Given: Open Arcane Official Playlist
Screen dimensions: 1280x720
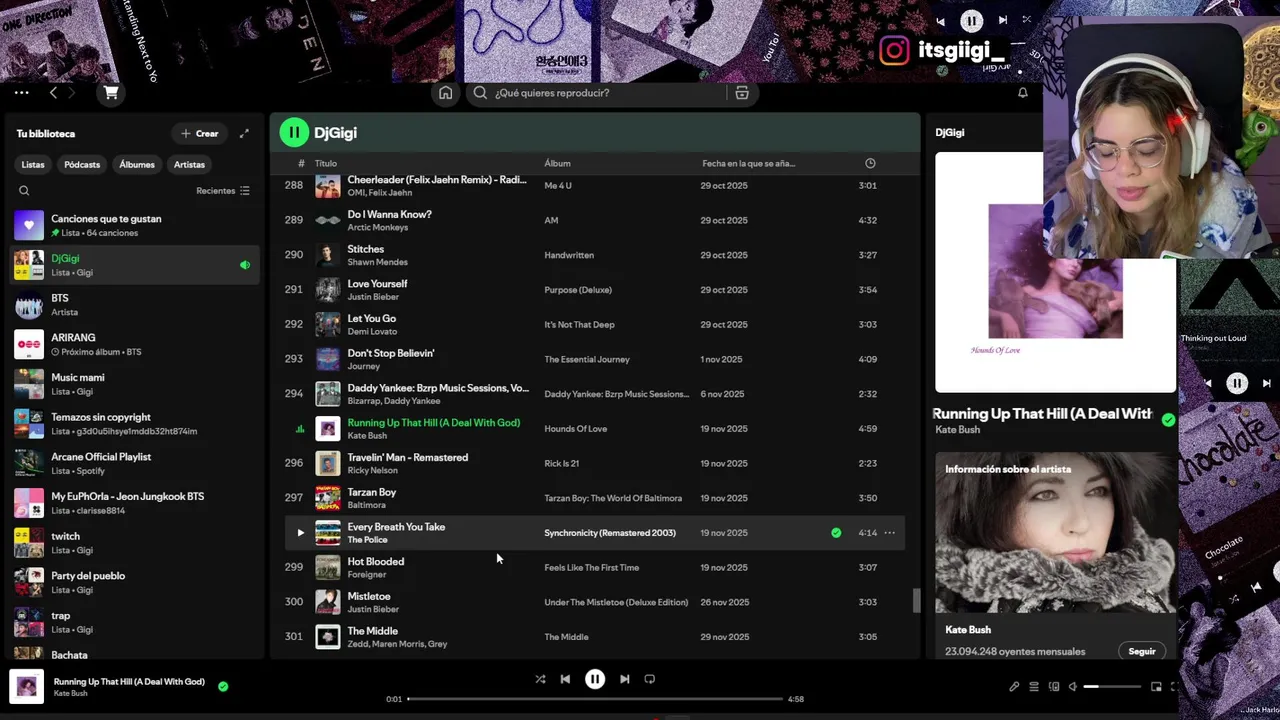Looking at the screenshot, I should [x=135, y=464].
